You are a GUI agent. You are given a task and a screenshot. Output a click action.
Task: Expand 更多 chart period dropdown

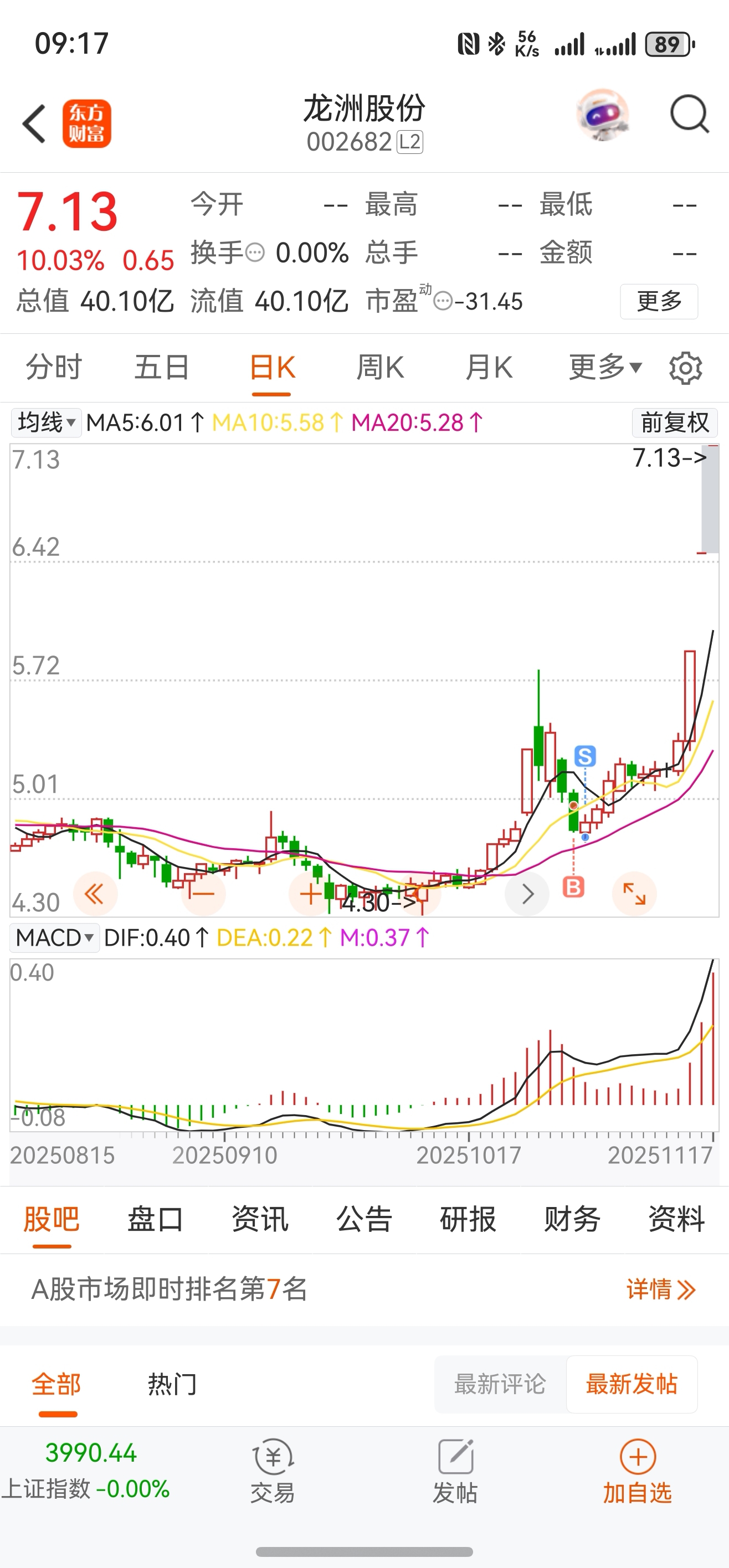[605, 367]
